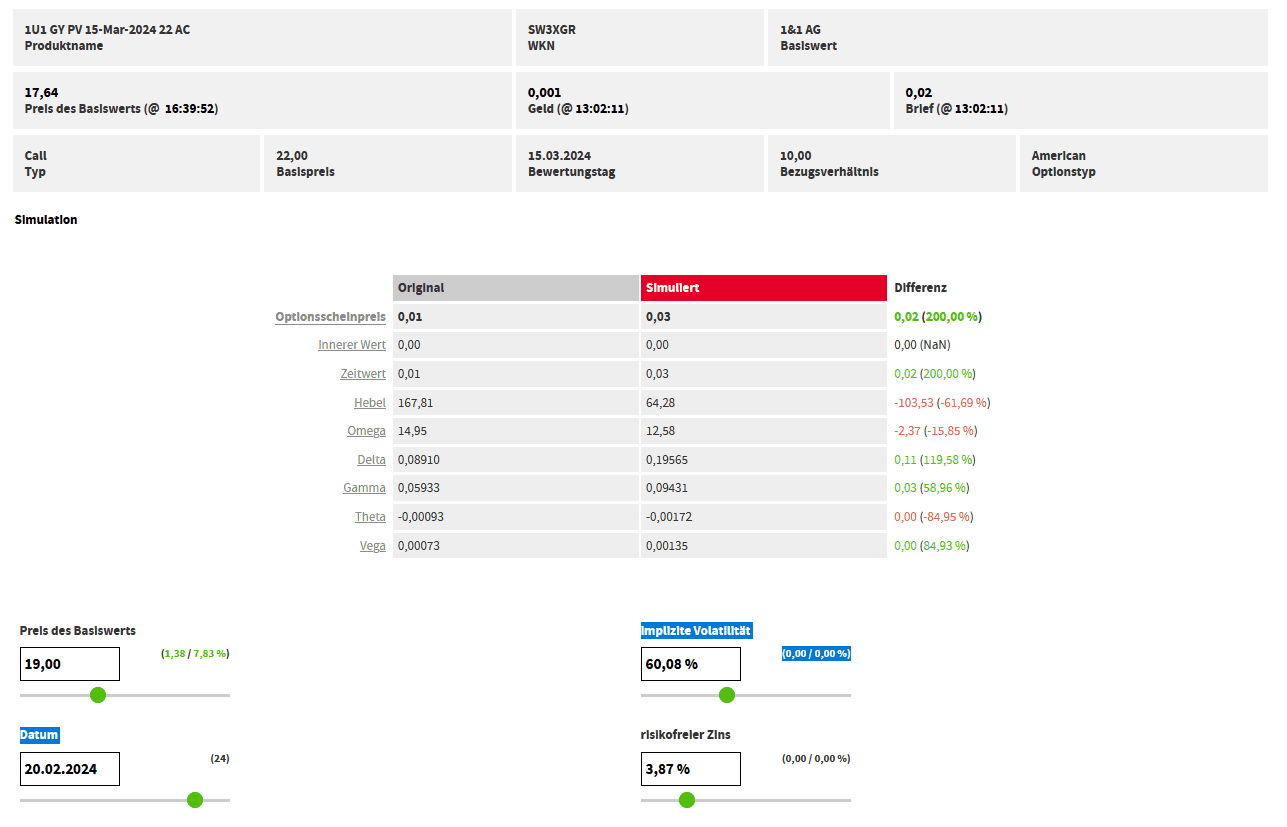Open the Innerer Wert explanation link
The image size is (1287, 827).
351,345
